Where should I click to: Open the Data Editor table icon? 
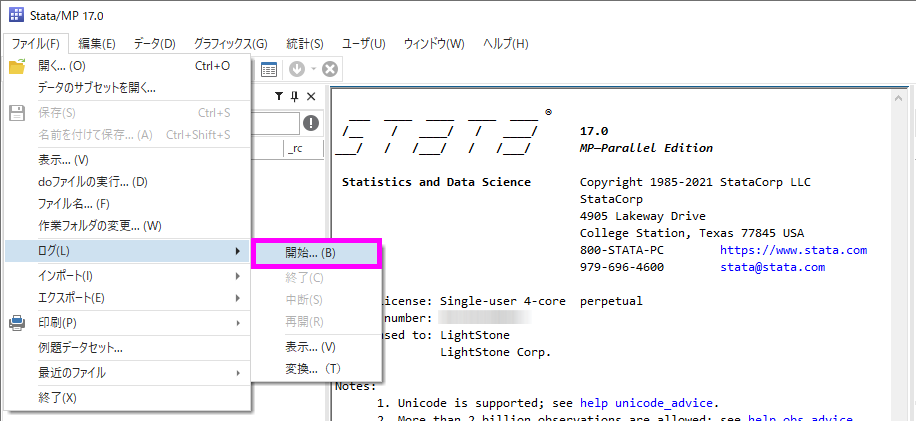269,69
